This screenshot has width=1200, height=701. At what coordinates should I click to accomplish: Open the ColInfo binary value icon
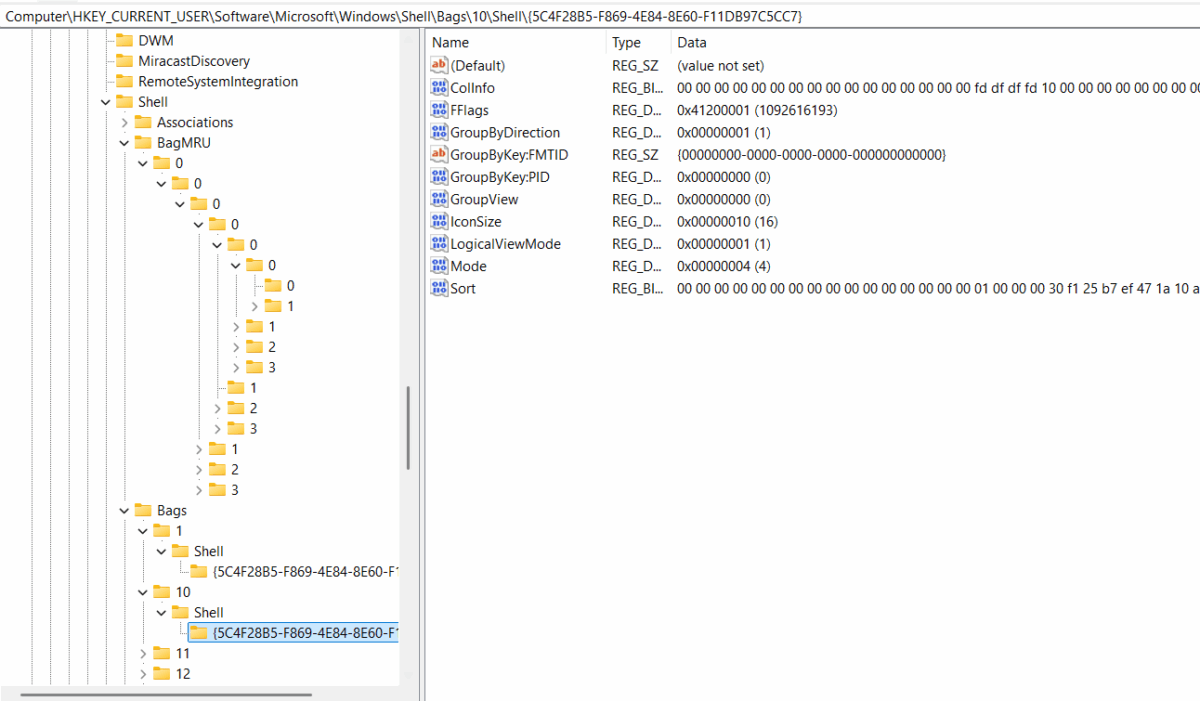pos(438,87)
